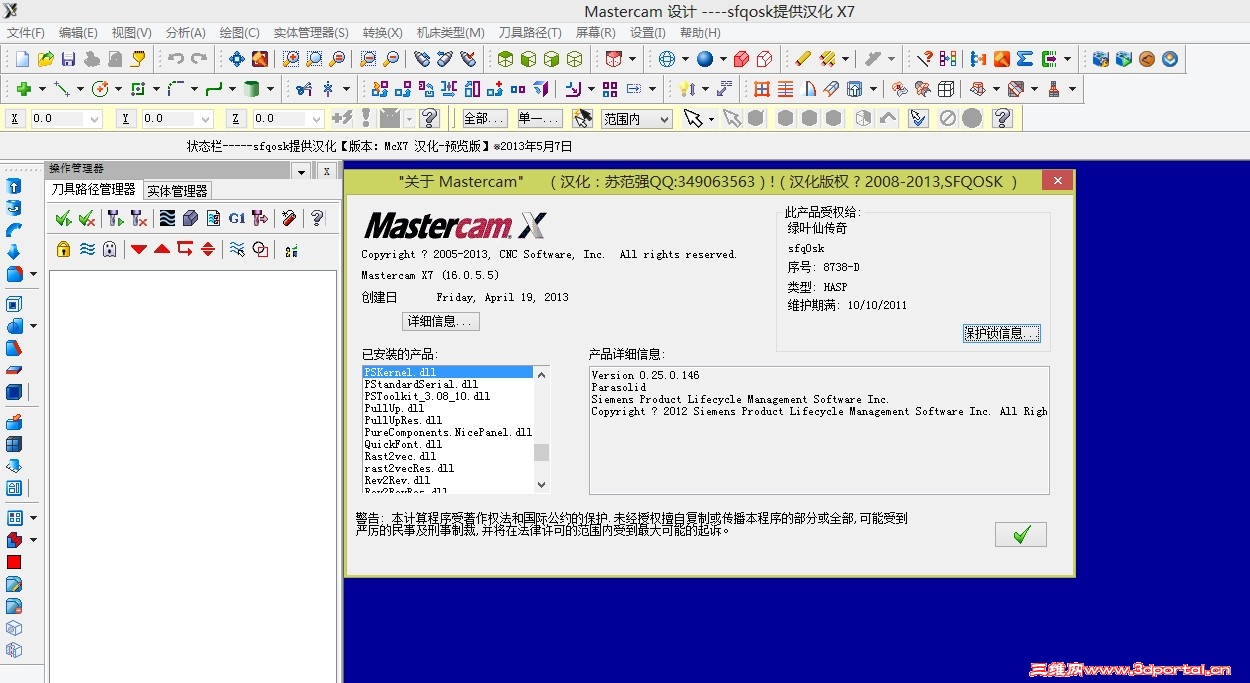Confirm dialog with green checkmark button
This screenshot has width=1250, height=683.
click(1021, 535)
